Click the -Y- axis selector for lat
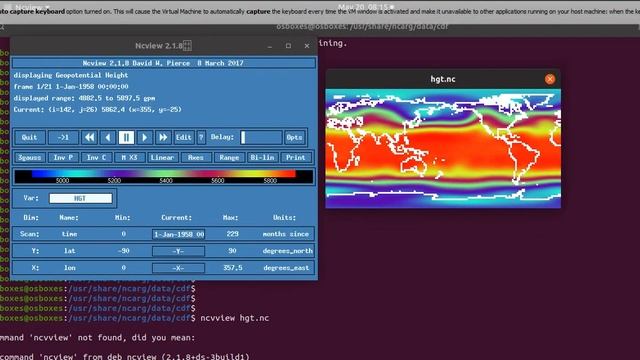 click(178, 251)
